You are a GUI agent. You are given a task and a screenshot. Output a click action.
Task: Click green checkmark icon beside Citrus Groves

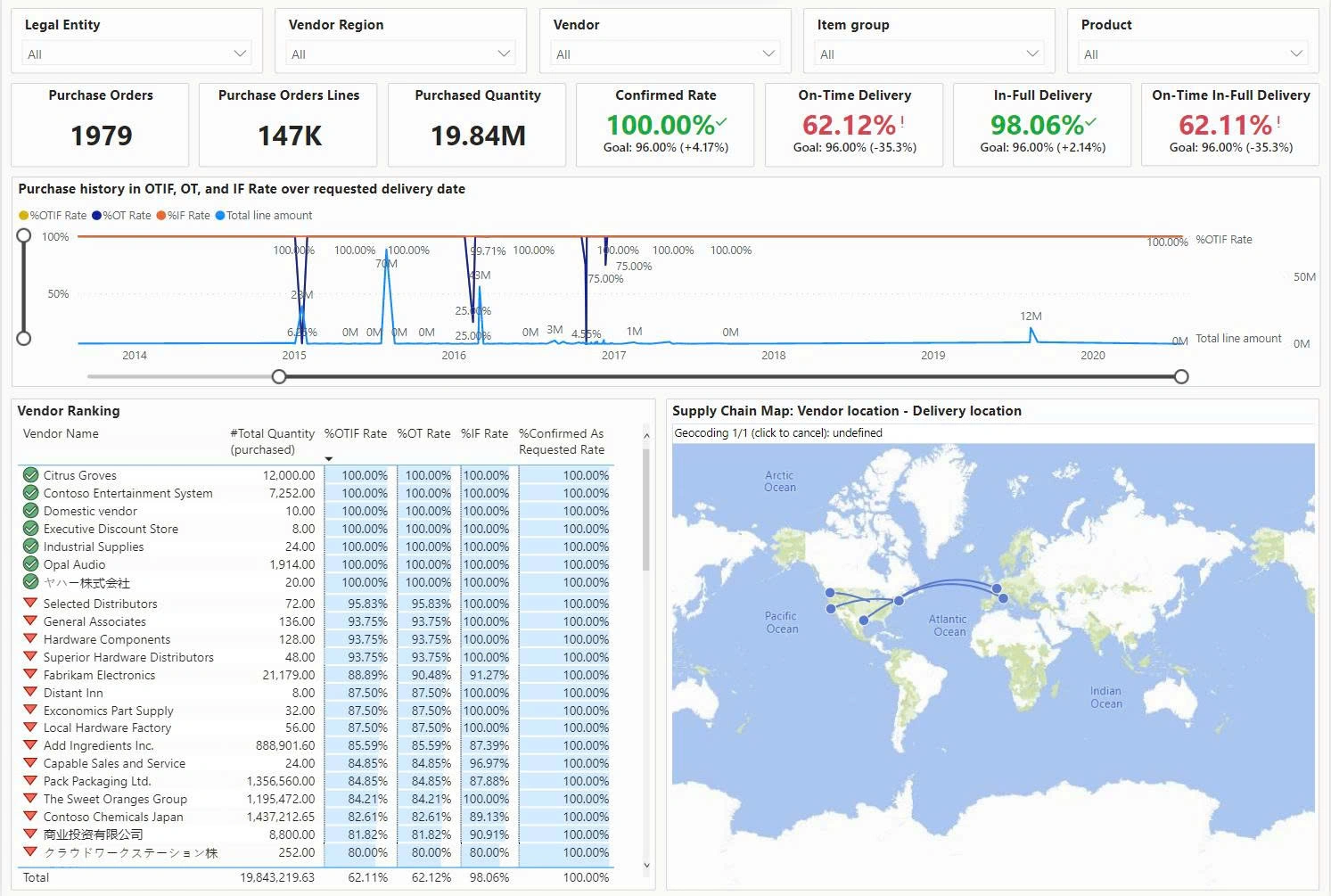(x=30, y=475)
